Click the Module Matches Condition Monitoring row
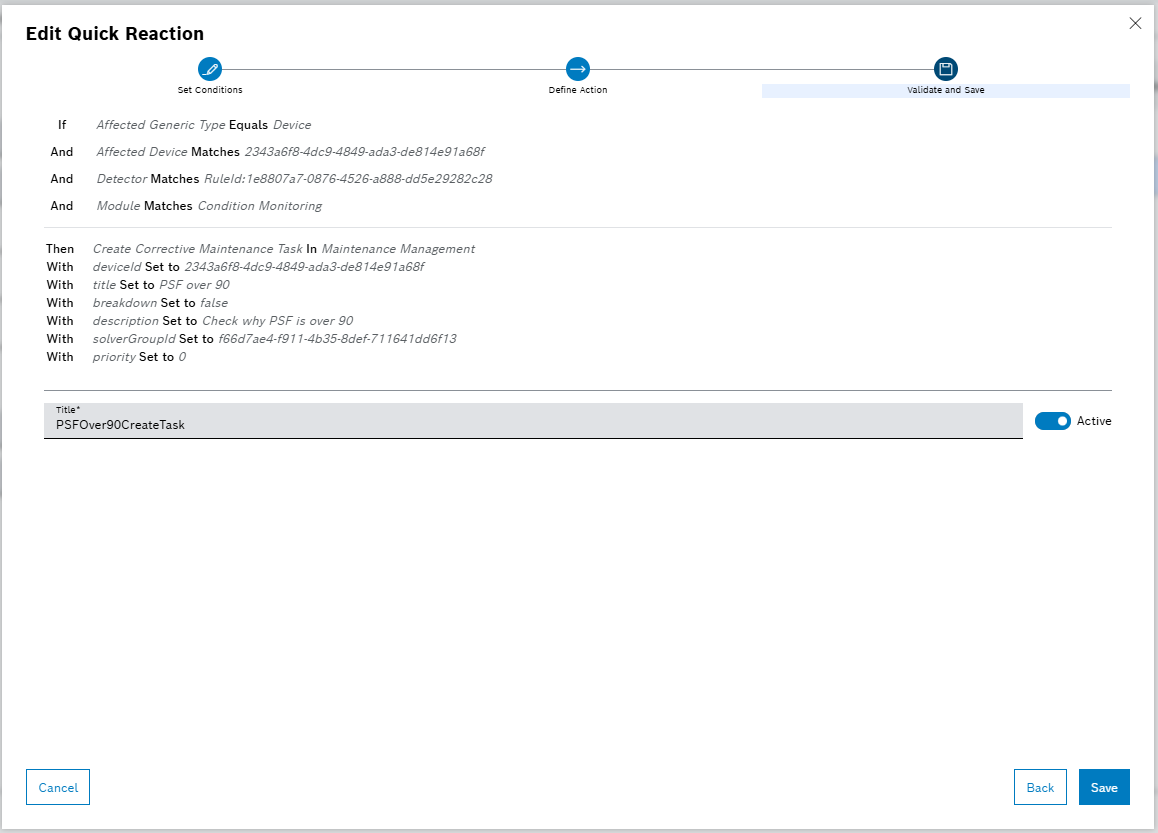Image resolution: width=1158 pixels, height=833 pixels. [208, 205]
